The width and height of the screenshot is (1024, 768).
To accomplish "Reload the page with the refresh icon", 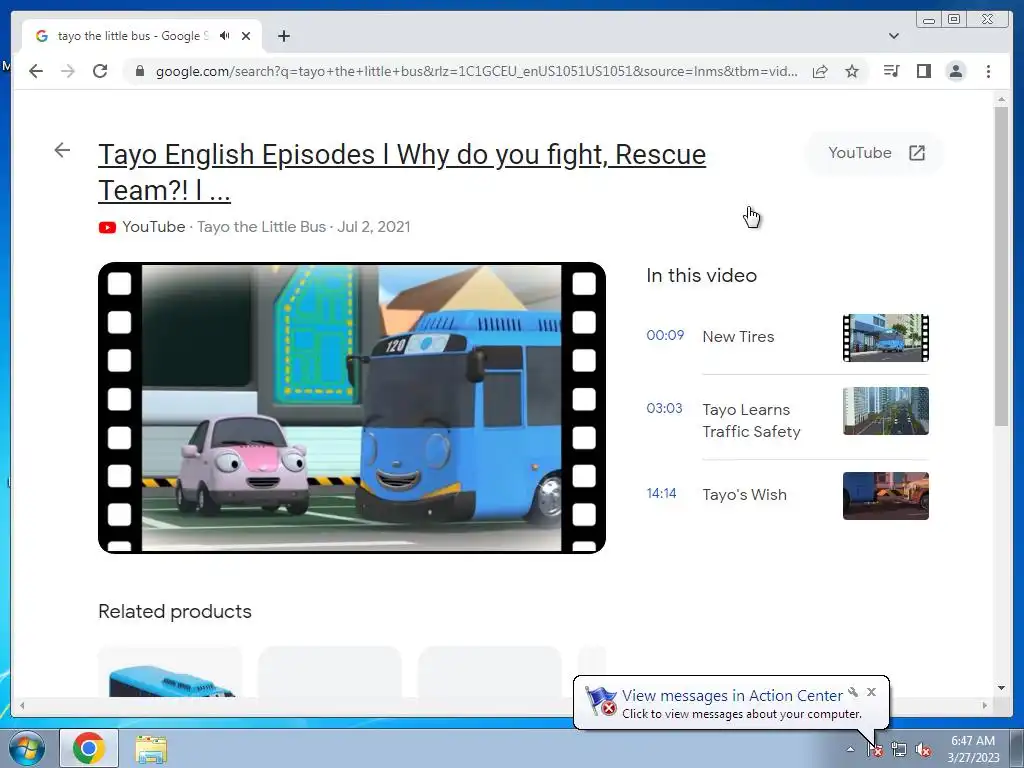I will tap(100, 71).
